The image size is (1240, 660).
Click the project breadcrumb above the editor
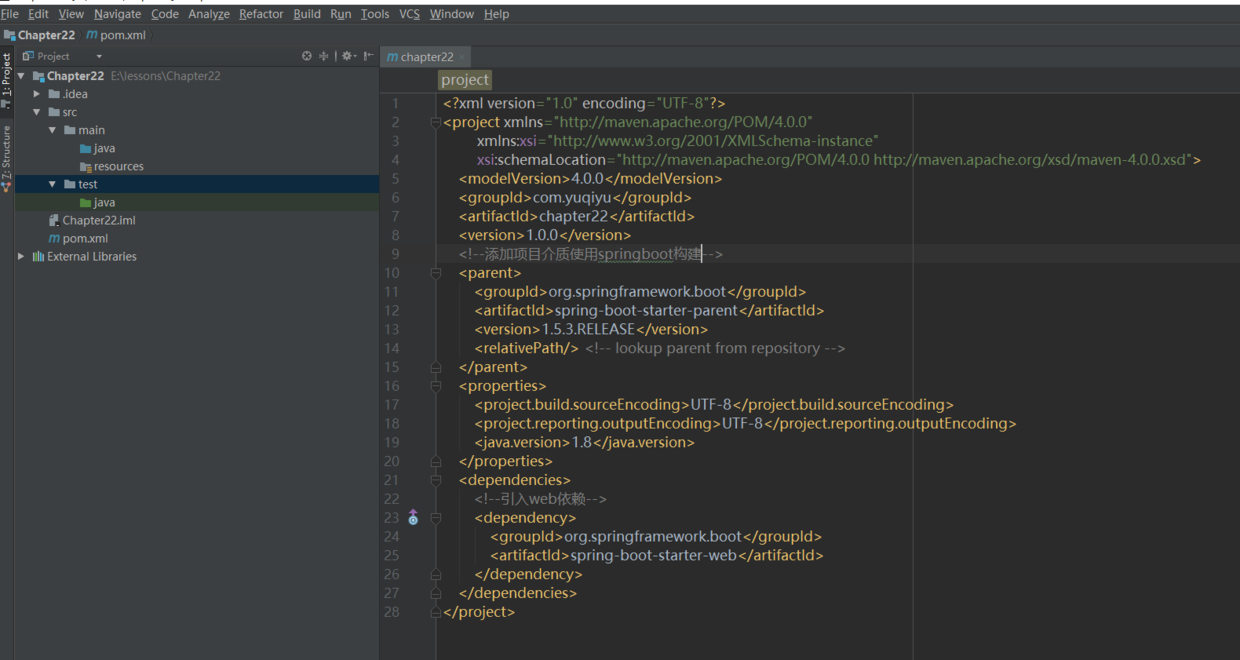pyautogui.click(x=465, y=80)
